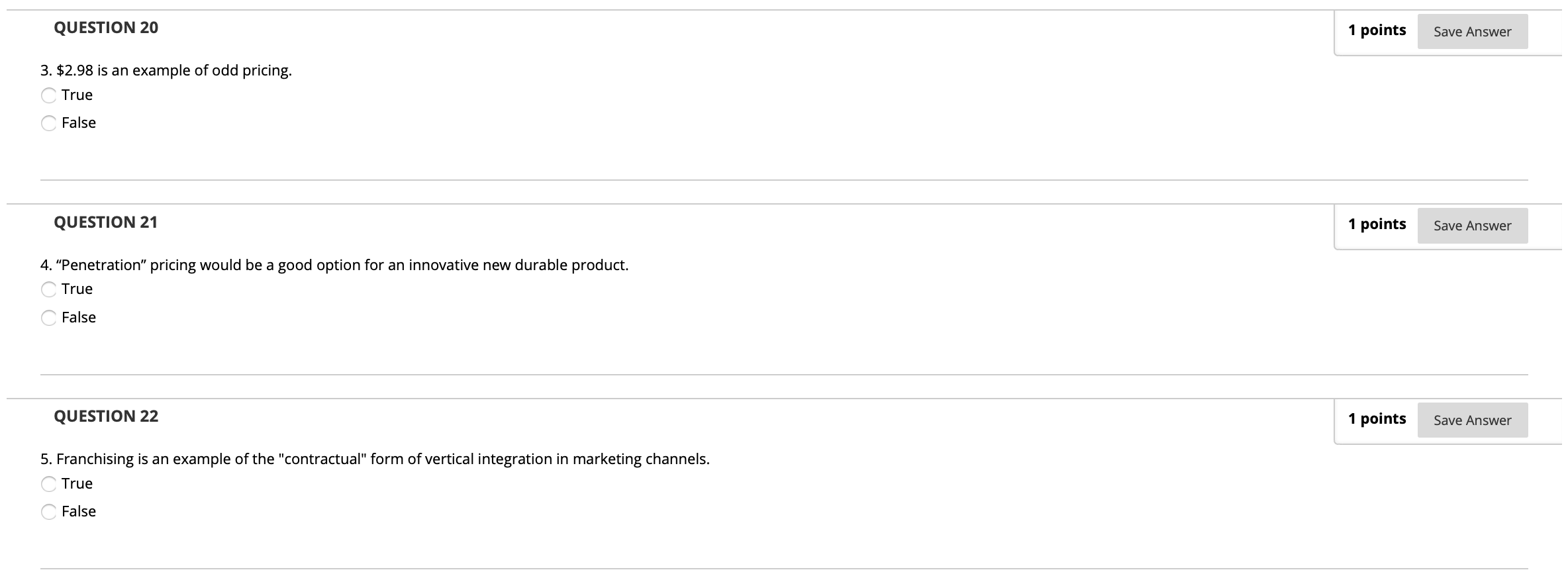The image size is (1568, 576).
Task: Click the odd pricing question text
Action: 166,71
